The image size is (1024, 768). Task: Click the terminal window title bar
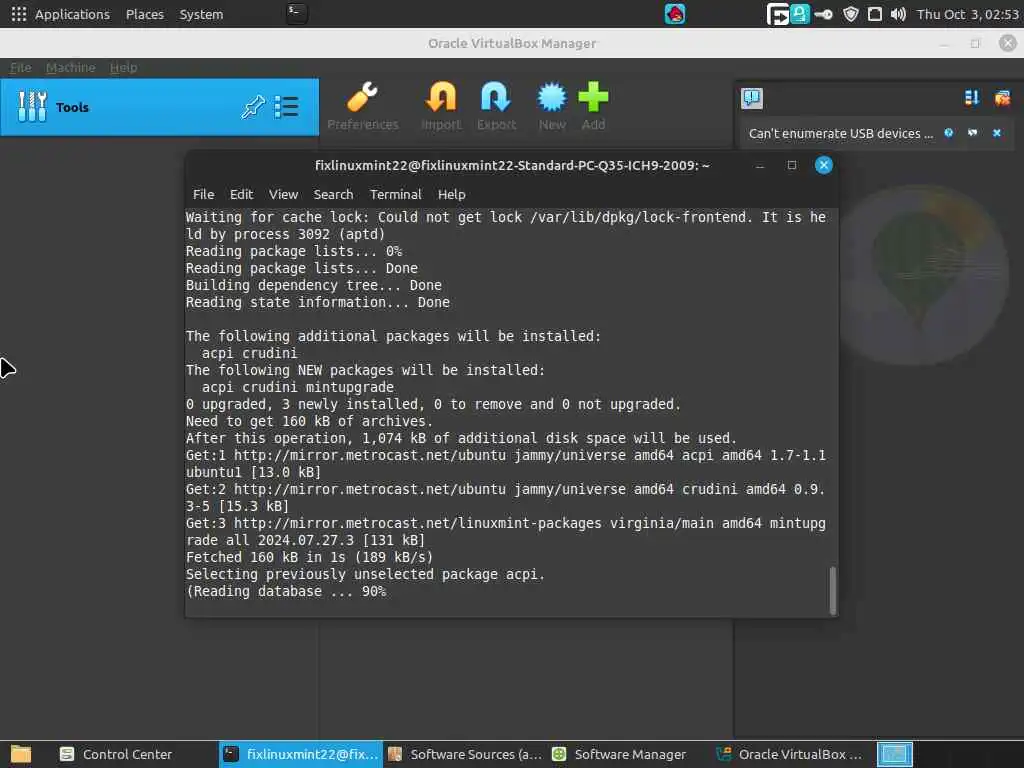click(x=512, y=165)
